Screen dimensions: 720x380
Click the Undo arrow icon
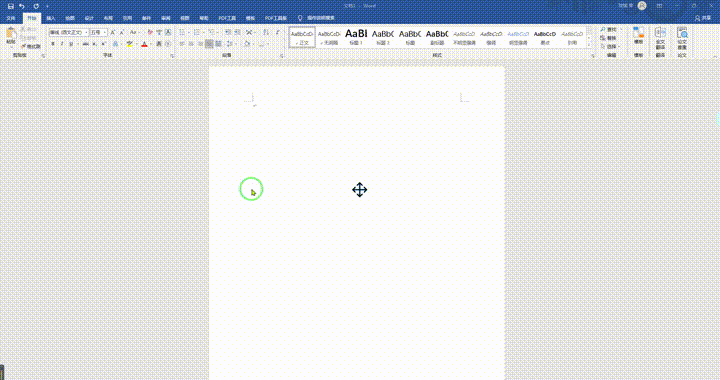point(22,6)
